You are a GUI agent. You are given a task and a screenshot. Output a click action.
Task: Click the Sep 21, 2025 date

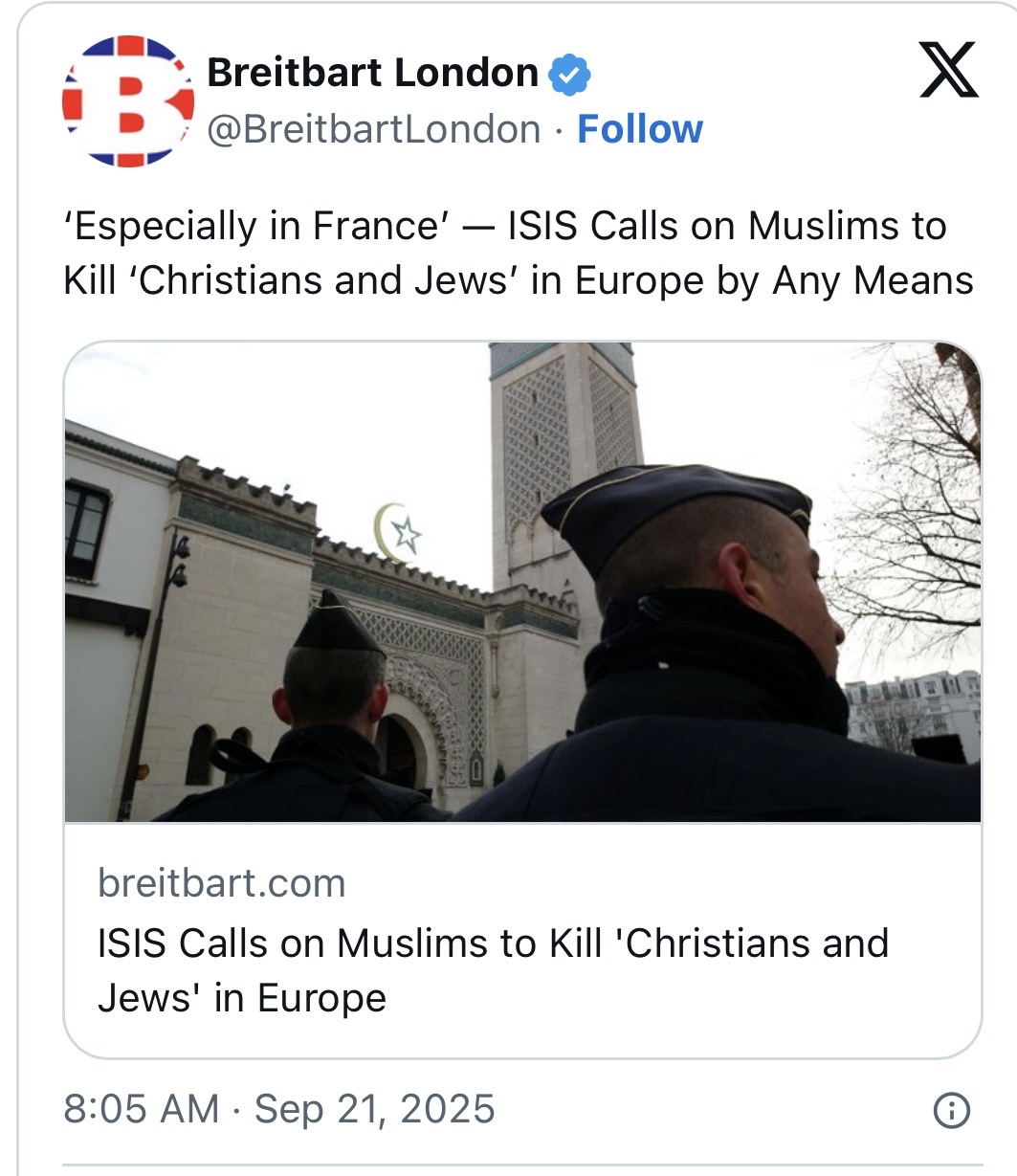[x=375, y=1109]
